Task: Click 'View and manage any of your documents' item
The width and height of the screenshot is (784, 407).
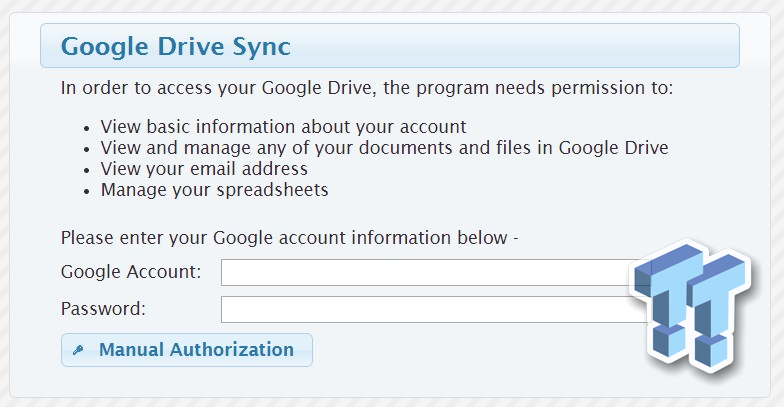Action: click(x=384, y=148)
